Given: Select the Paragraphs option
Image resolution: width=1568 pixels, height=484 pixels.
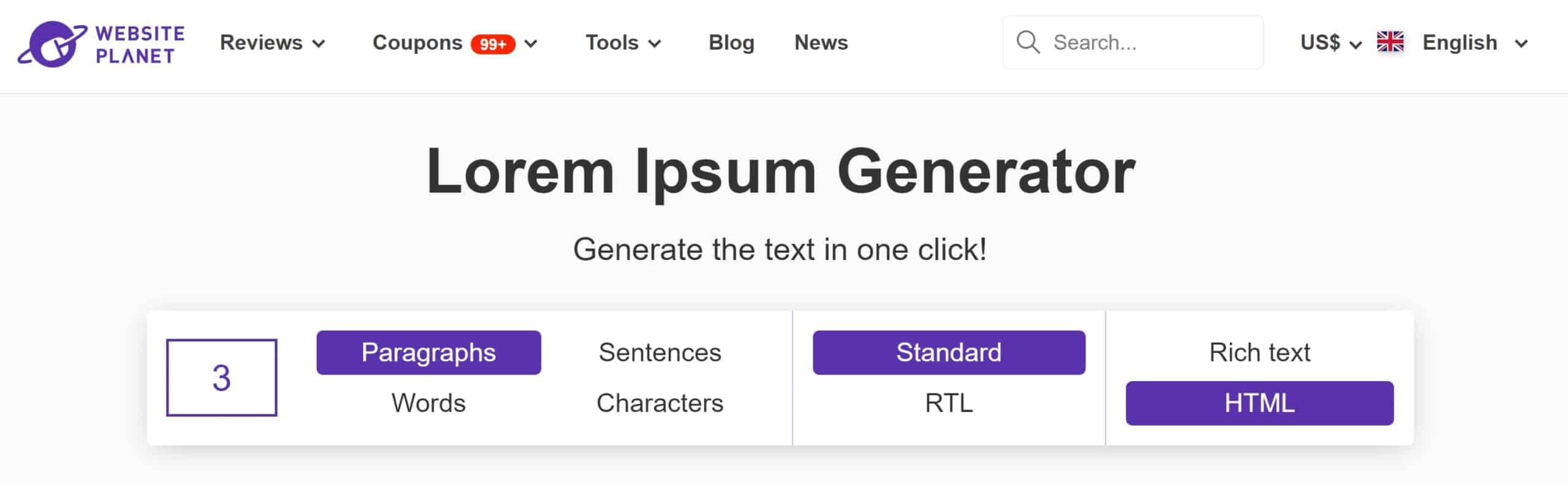Looking at the screenshot, I should pos(428,352).
